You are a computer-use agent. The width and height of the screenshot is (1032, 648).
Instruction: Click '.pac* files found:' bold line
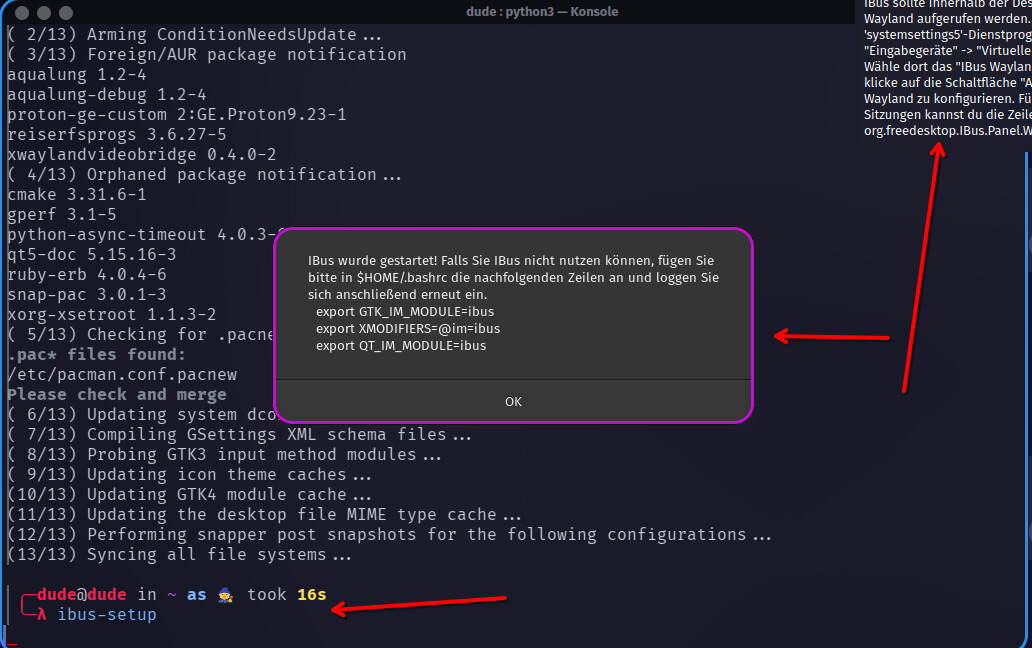97,355
